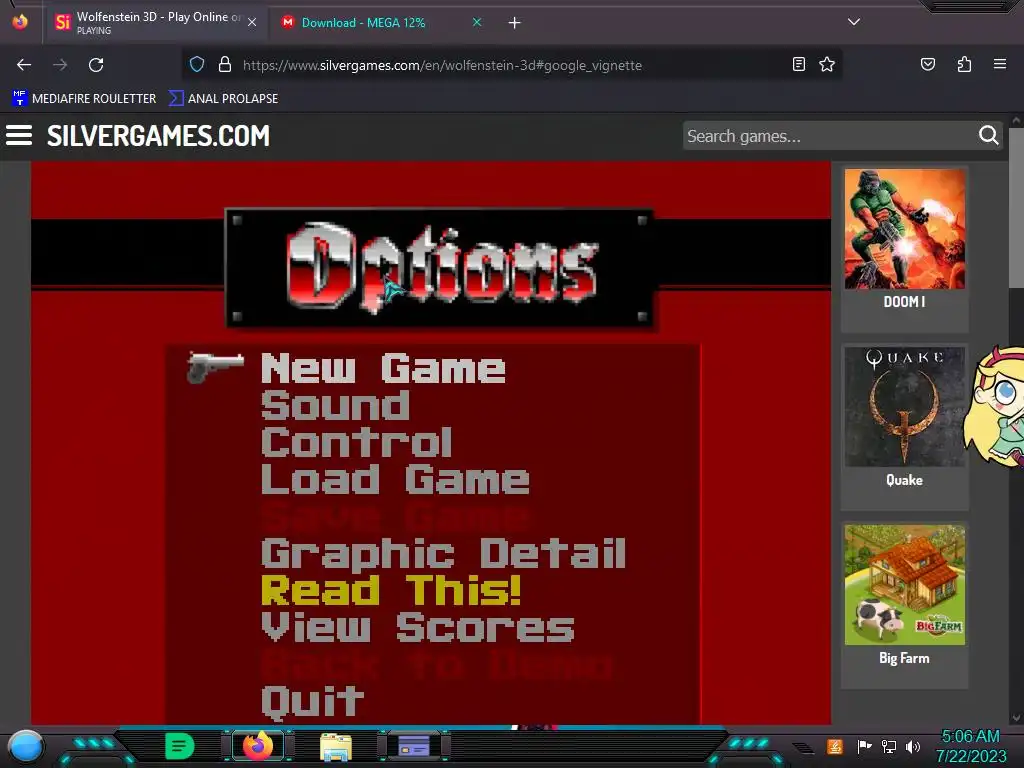Open the clock showing 5:06 AM

pyautogui.click(x=970, y=746)
